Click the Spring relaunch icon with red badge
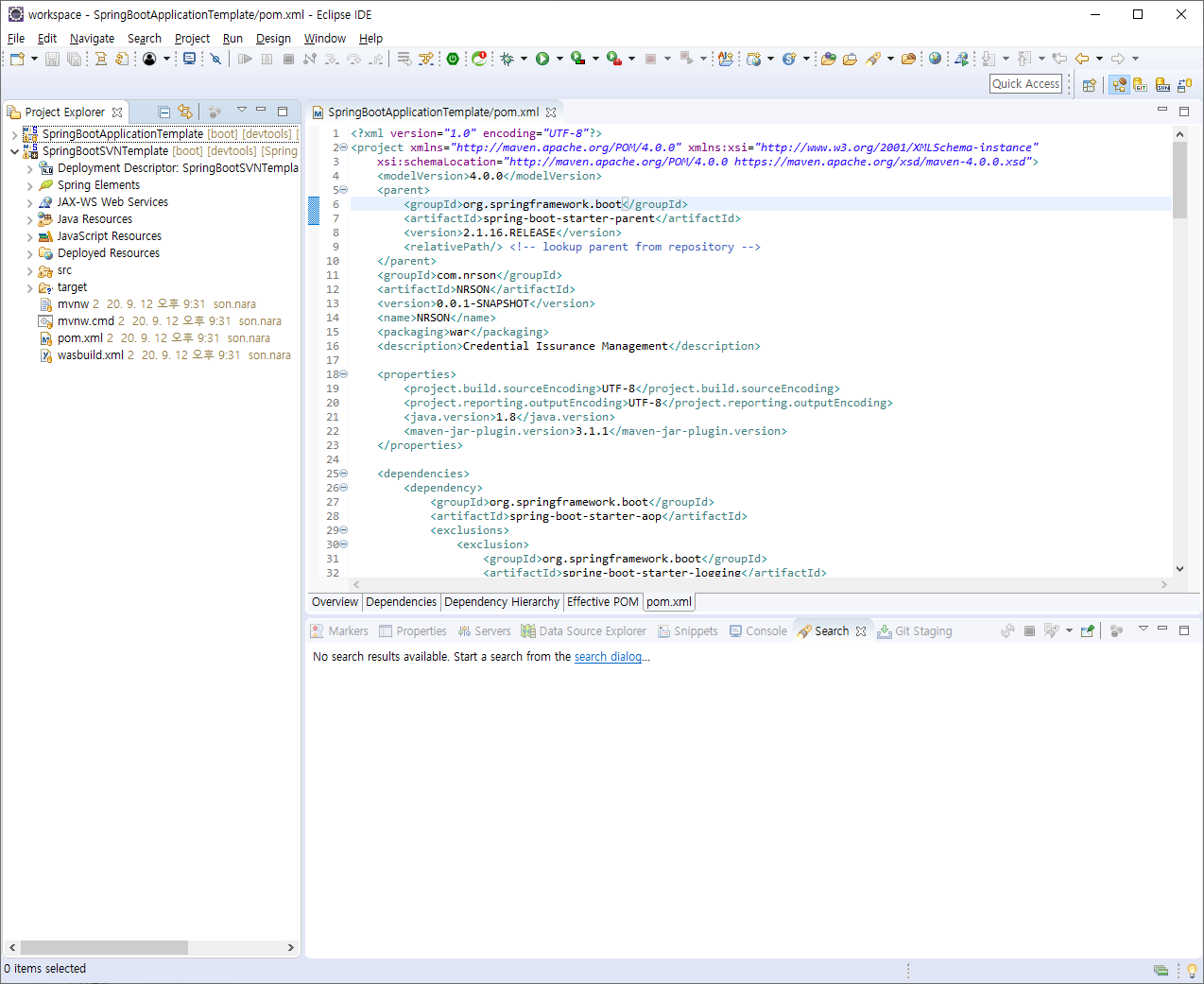1204x984 pixels. [x=480, y=59]
